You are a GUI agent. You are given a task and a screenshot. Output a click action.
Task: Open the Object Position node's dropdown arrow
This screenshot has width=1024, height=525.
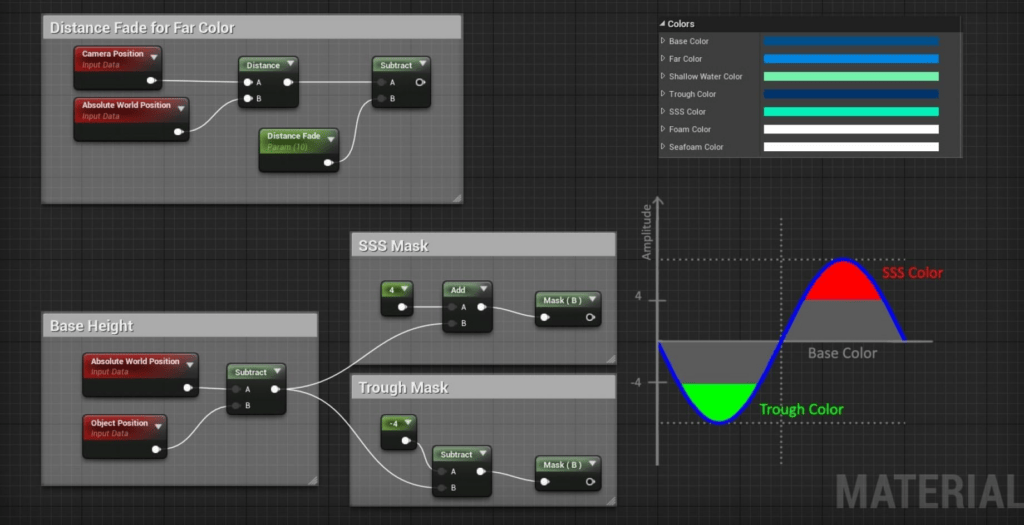(x=159, y=426)
